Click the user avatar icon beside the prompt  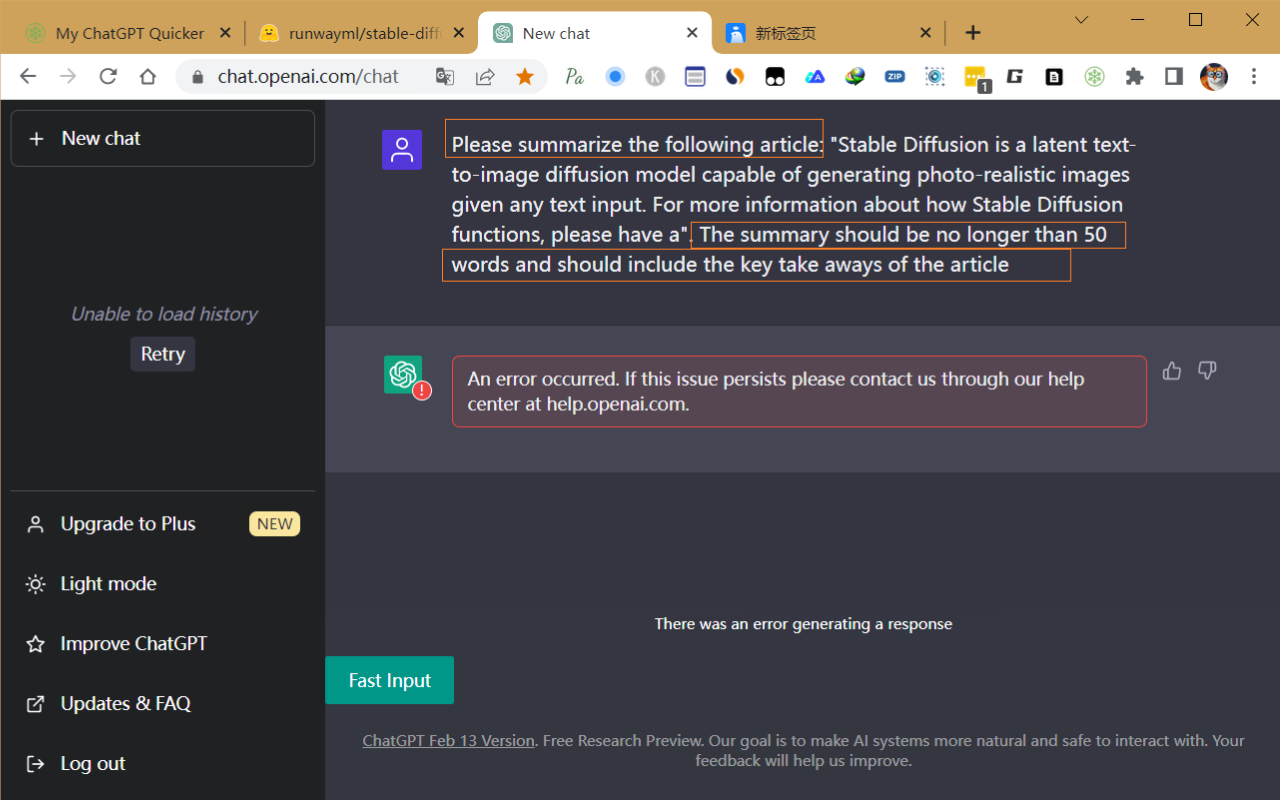[402, 150]
